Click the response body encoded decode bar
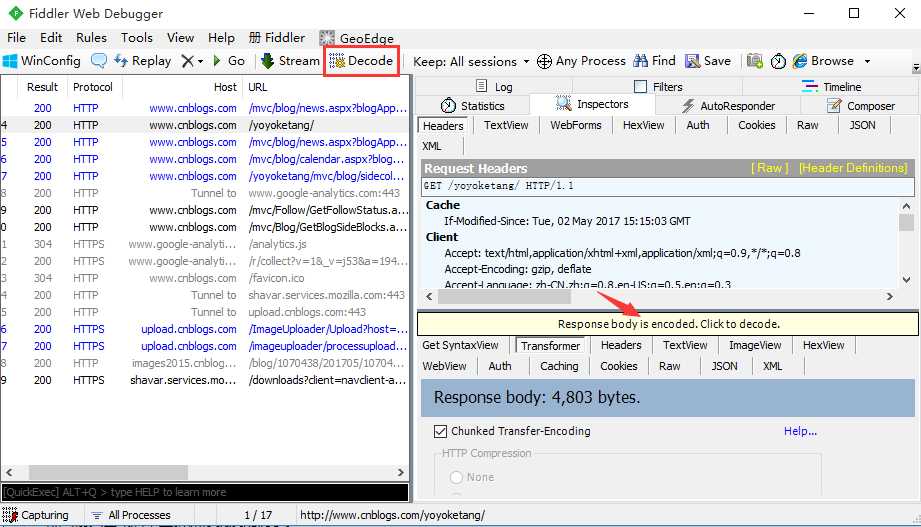This screenshot has height=527, width=921. 668,324
